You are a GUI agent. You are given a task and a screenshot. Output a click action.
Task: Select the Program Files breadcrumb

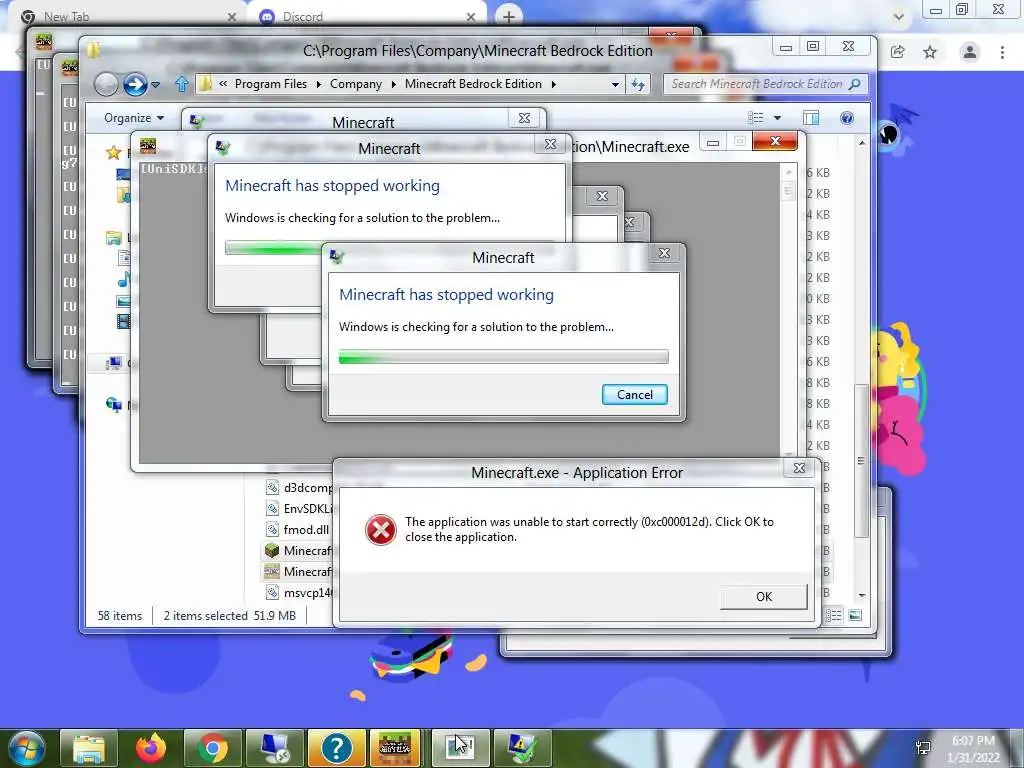tap(270, 84)
